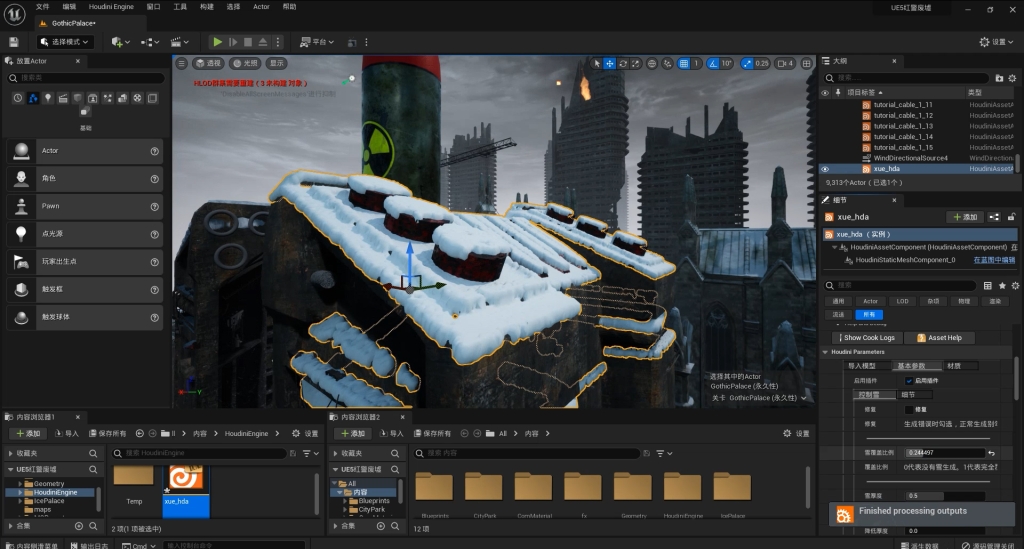Toggle the 修复 repair checkbox
Viewport: 1024px width, 549px height.
pyautogui.click(x=909, y=410)
